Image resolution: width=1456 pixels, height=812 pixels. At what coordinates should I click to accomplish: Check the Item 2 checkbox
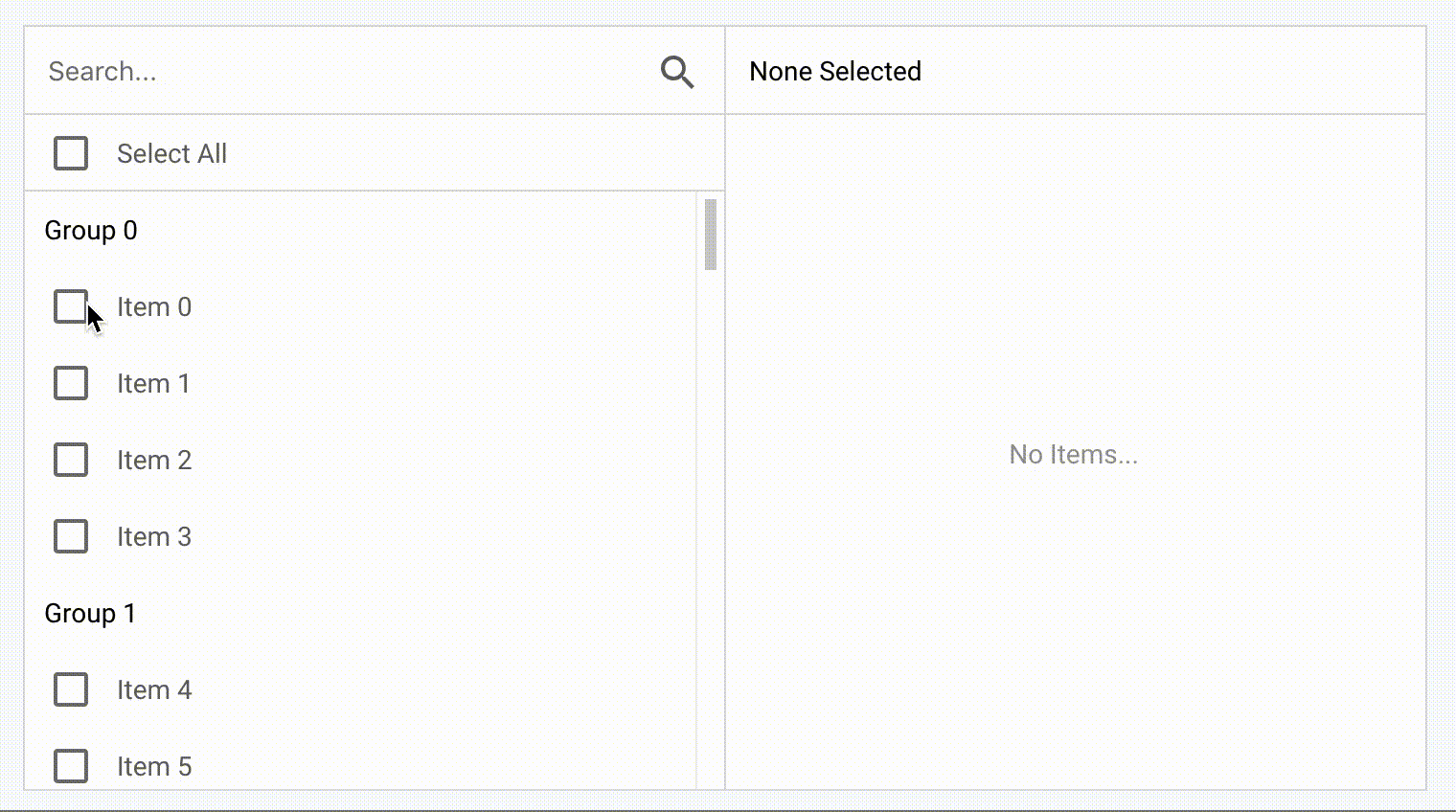[x=71, y=460]
